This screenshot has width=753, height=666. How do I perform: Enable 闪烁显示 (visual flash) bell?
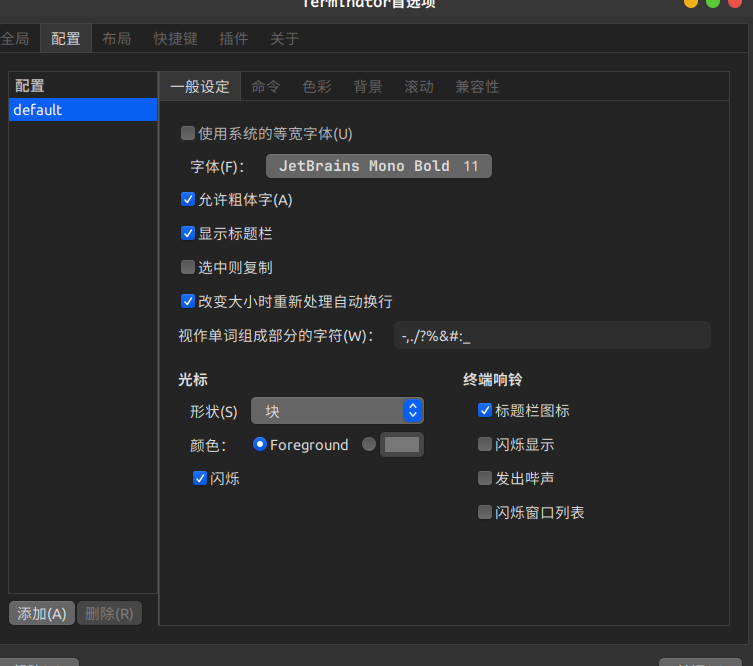point(485,444)
